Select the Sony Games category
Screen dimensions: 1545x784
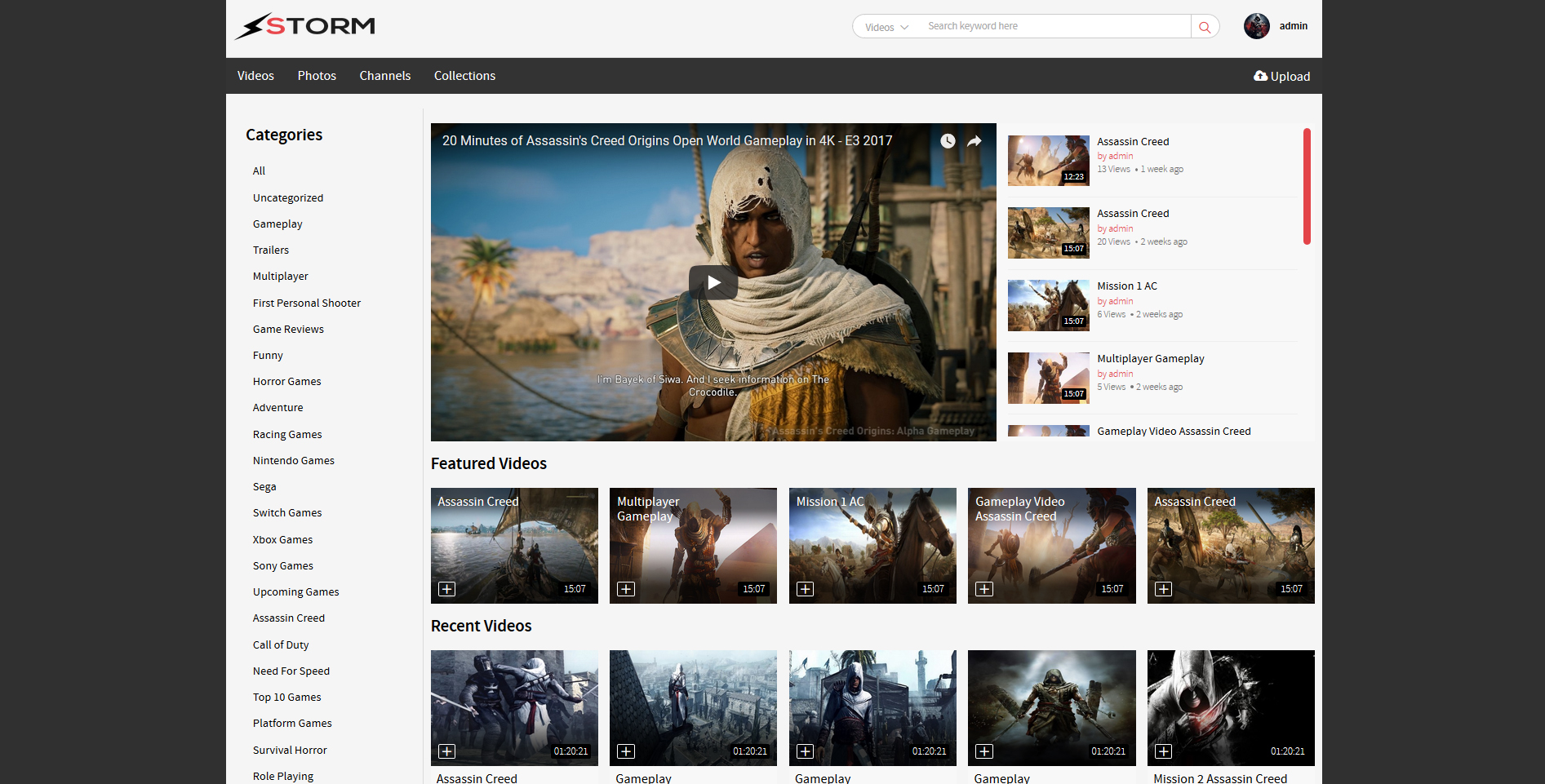click(283, 566)
